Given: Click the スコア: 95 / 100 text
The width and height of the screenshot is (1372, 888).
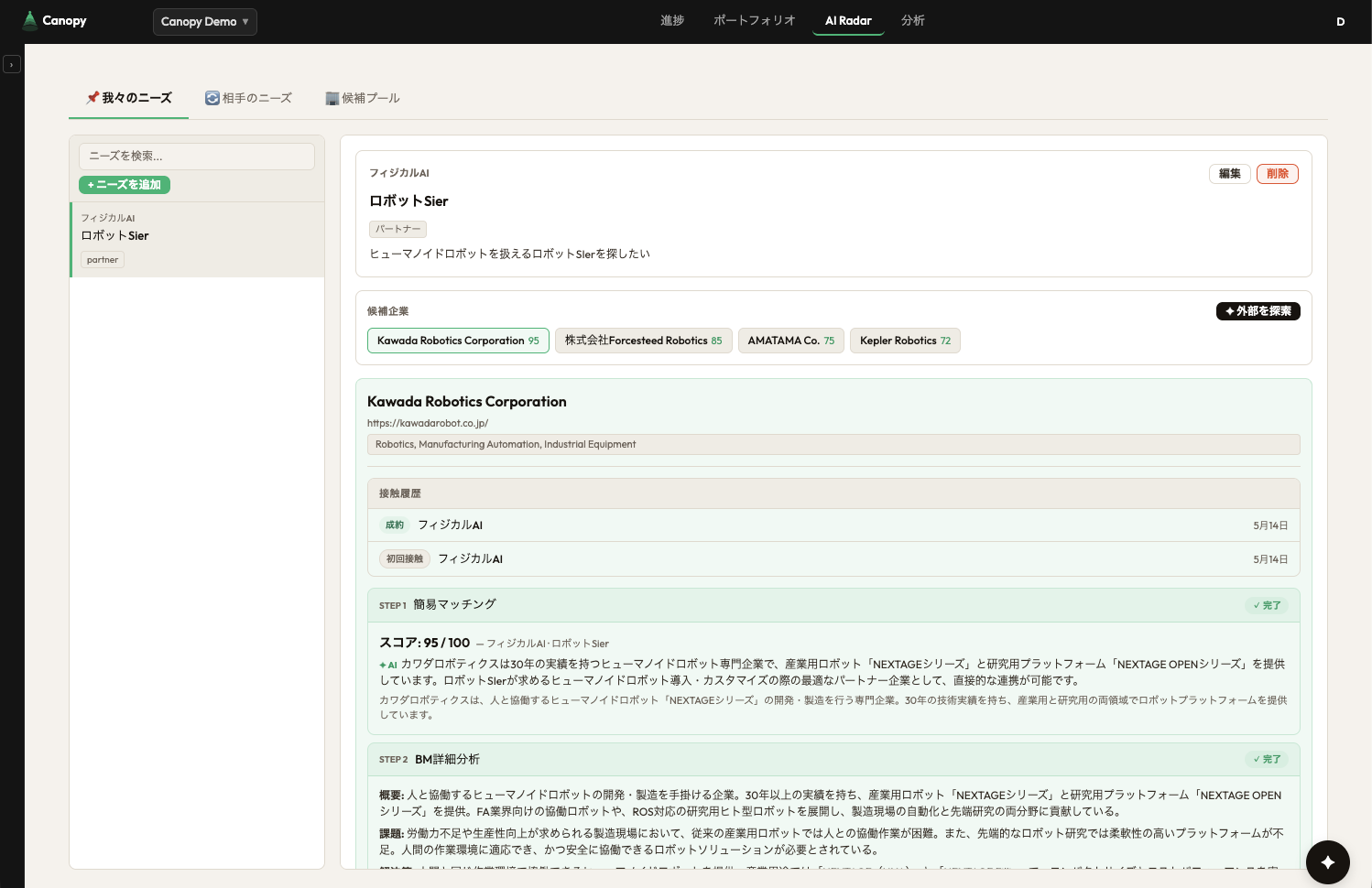Looking at the screenshot, I should [x=425, y=643].
